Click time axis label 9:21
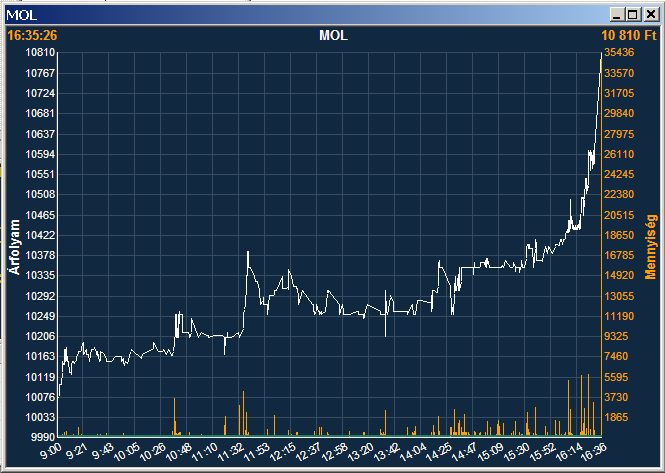665x473 pixels. tap(77, 451)
